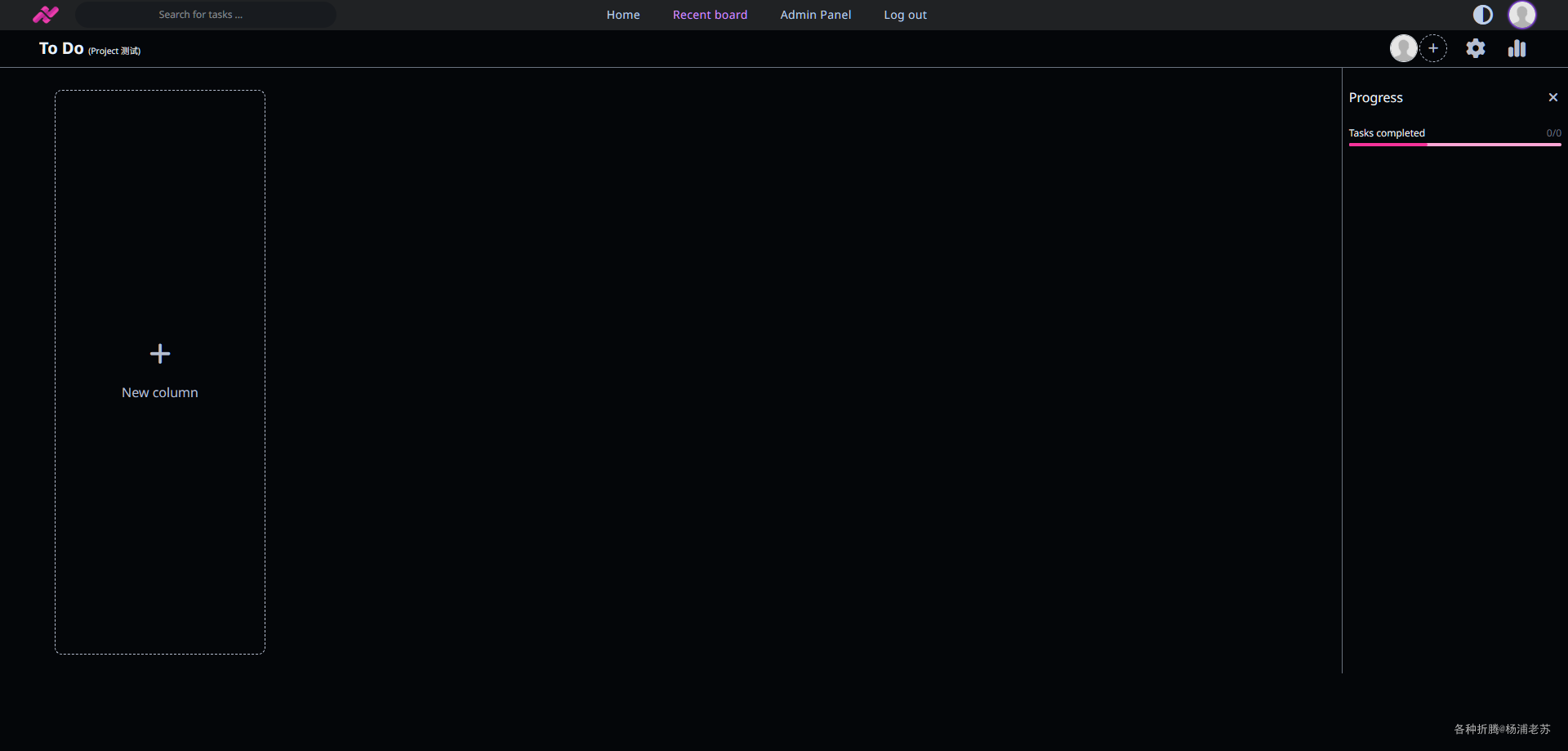This screenshot has width=1568, height=751.
Task: Click the pink app logo icon
Action: click(x=46, y=15)
